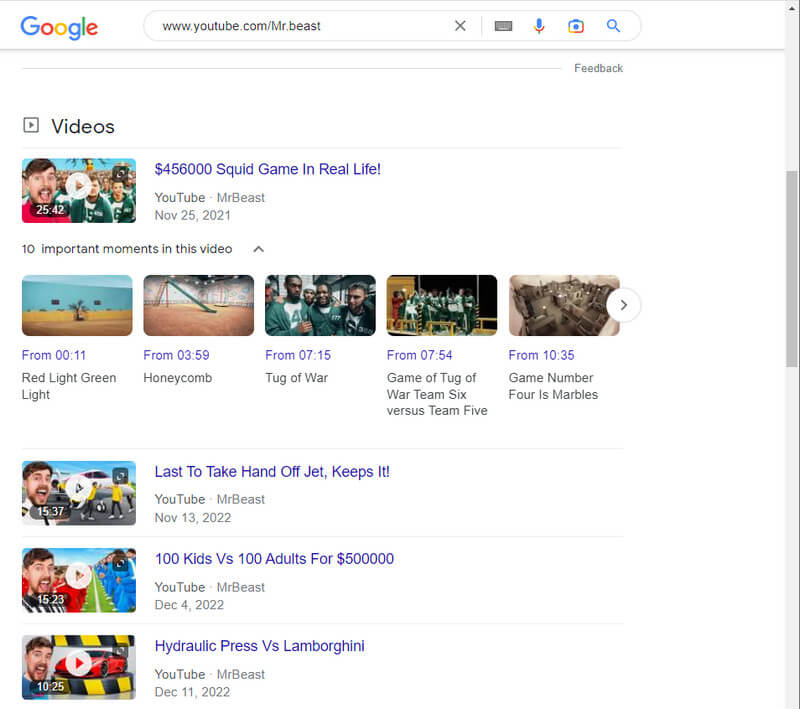This screenshot has height=709, width=800.
Task: Run search with the magnifying glass icon
Action: [613, 26]
